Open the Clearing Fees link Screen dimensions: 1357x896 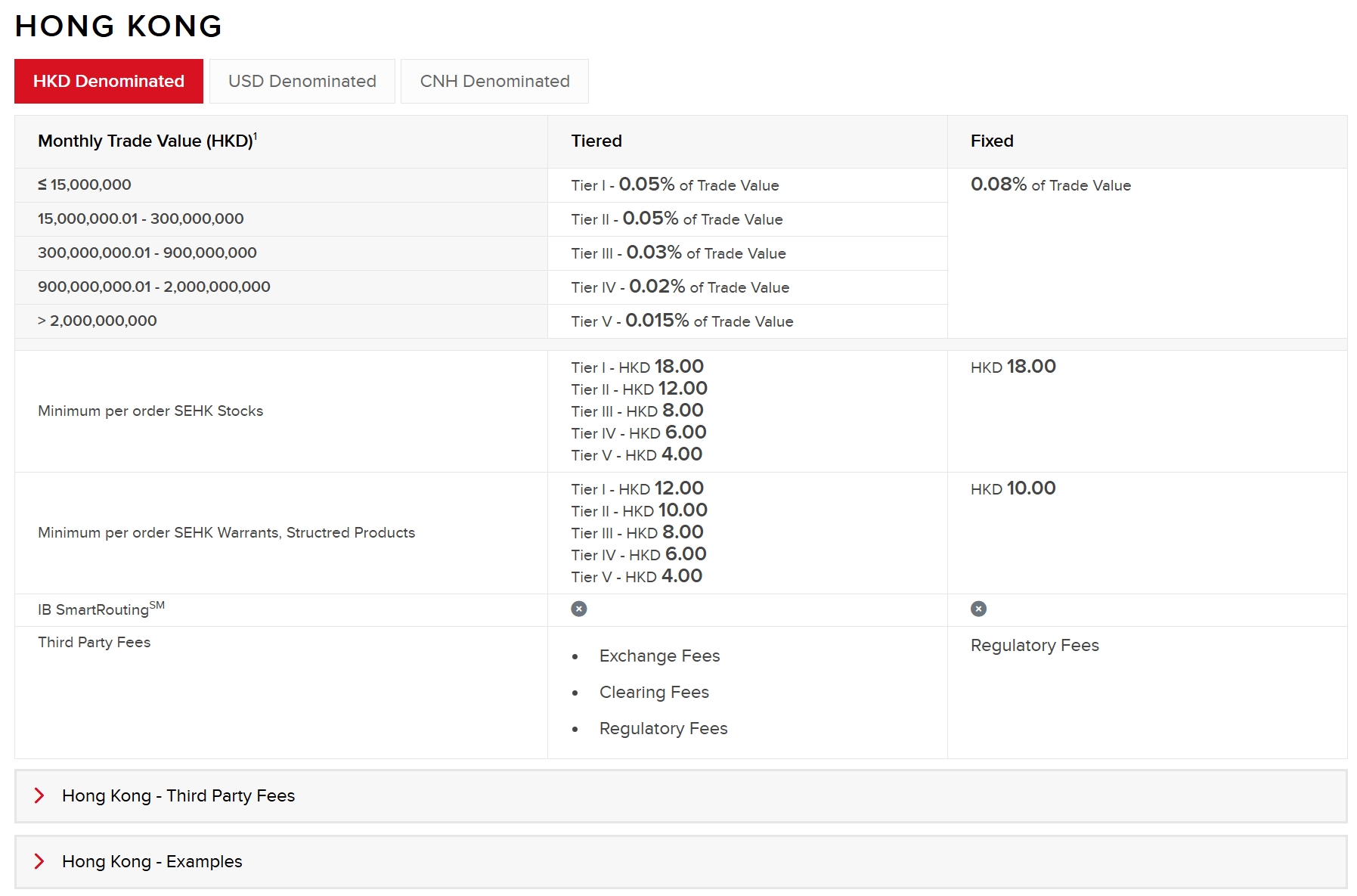[x=654, y=692]
